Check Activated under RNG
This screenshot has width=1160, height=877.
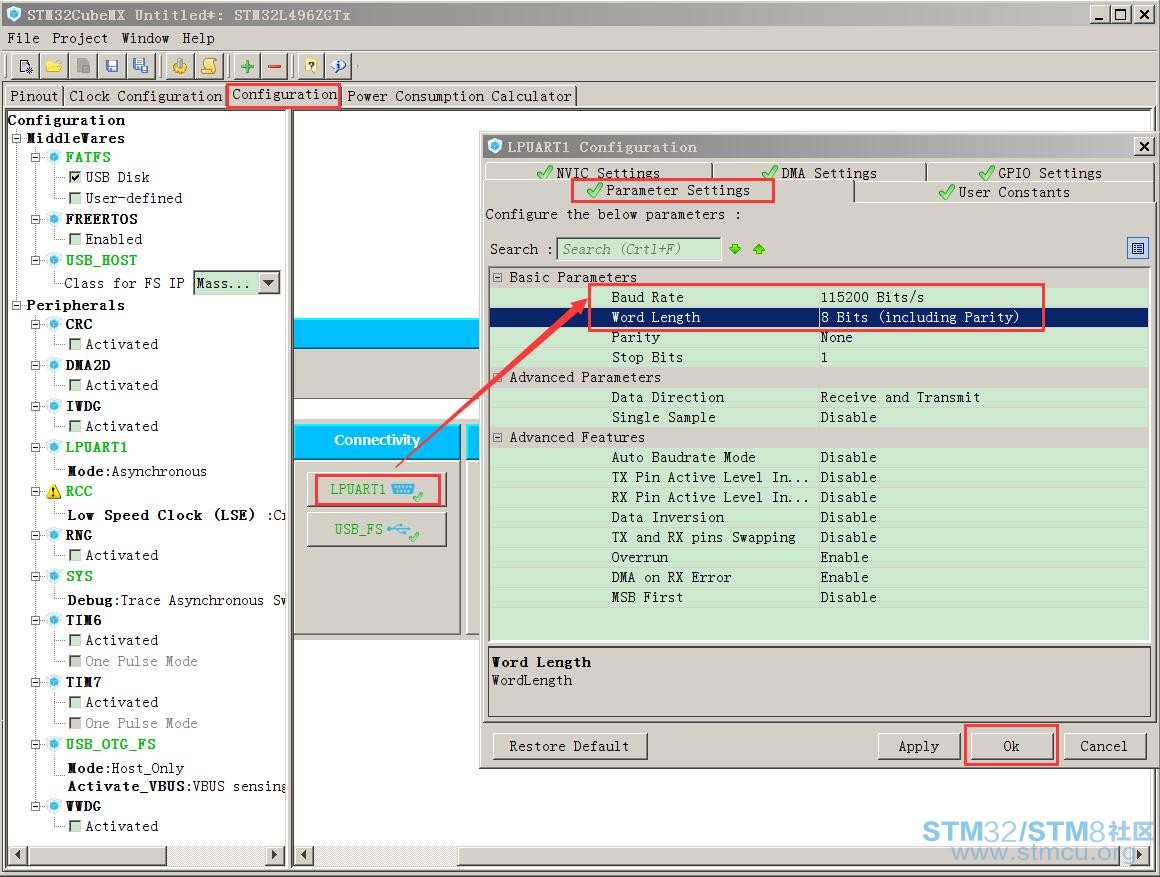tap(75, 555)
